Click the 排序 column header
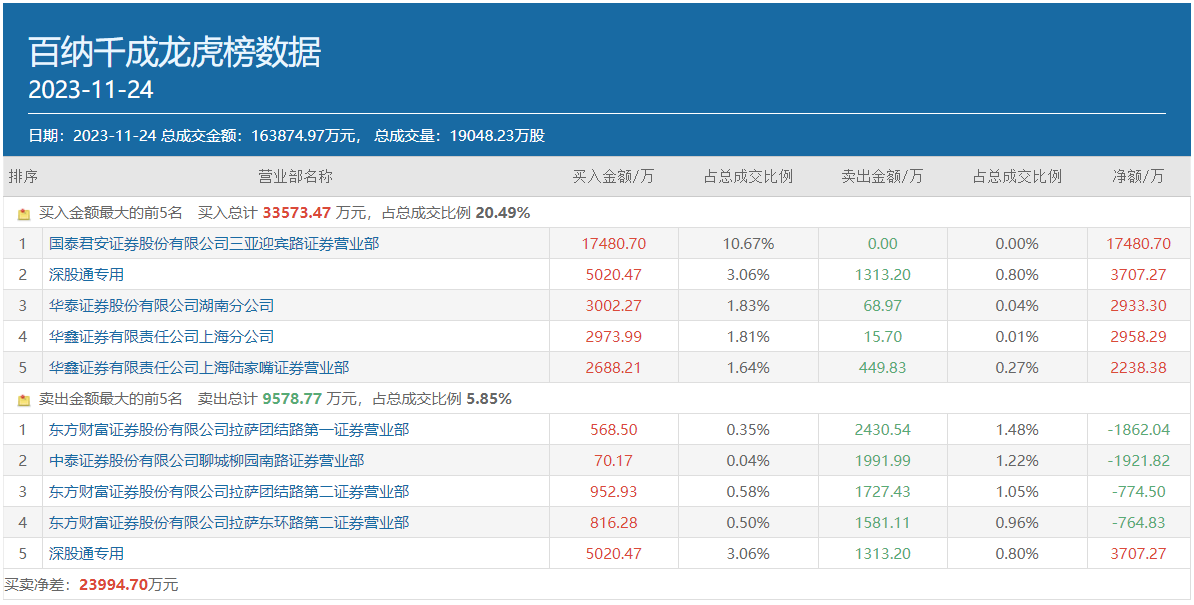The height and width of the screenshot is (605, 1194). coord(23,177)
